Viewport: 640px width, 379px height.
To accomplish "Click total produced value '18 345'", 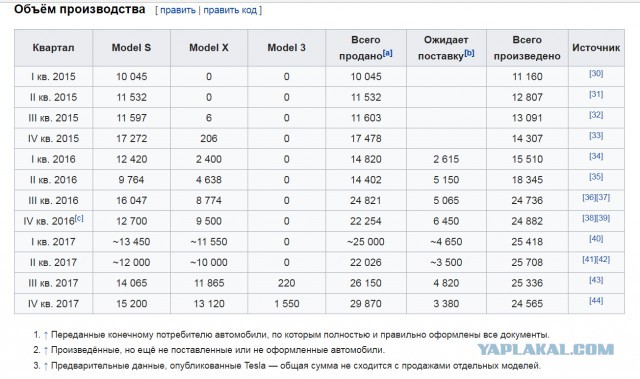I will 527,180.
